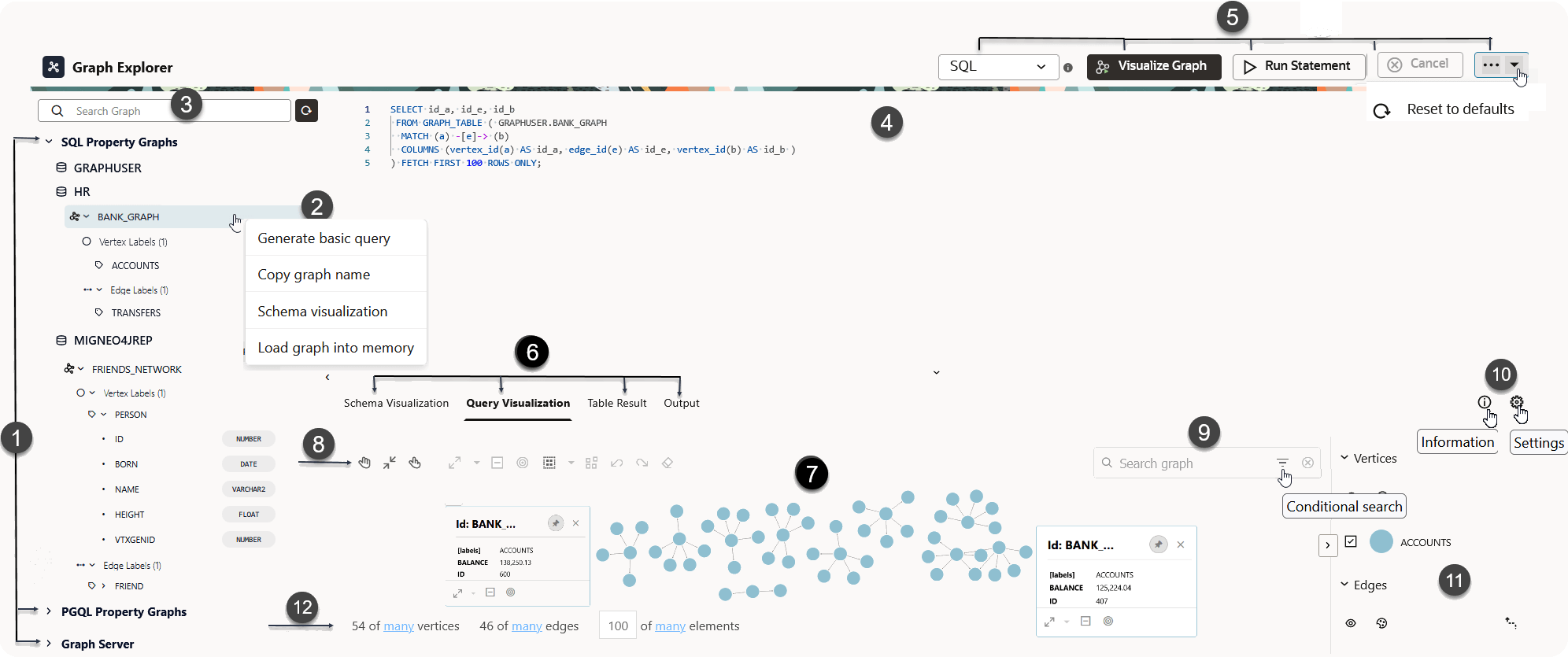Close the ID 600 vertex tooltip card
Image resolution: width=1568 pixels, height=657 pixels.
pyautogui.click(x=576, y=523)
